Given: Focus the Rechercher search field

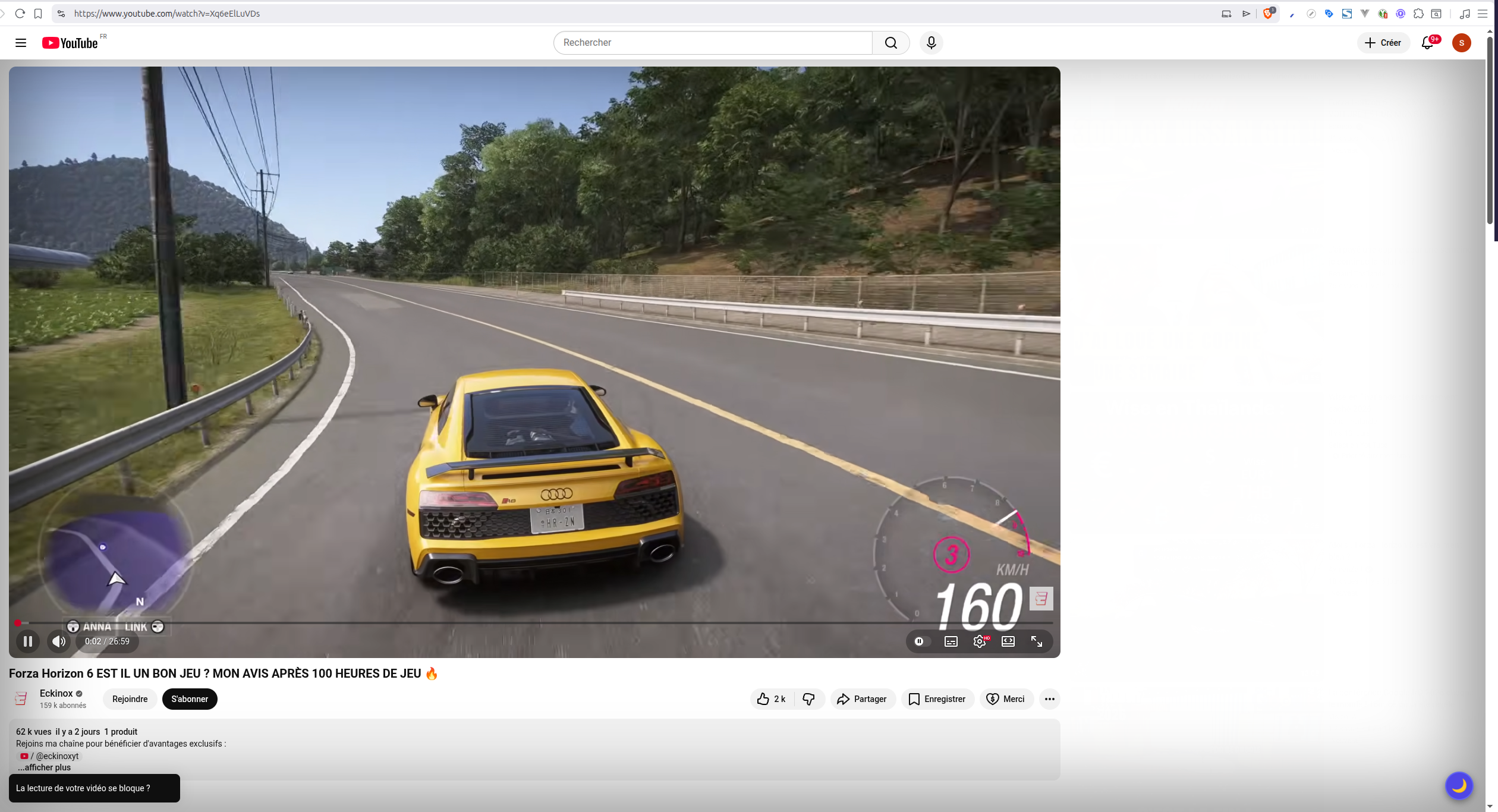Looking at the screenshot, I should pyautogui.click(x=713, y=43).
